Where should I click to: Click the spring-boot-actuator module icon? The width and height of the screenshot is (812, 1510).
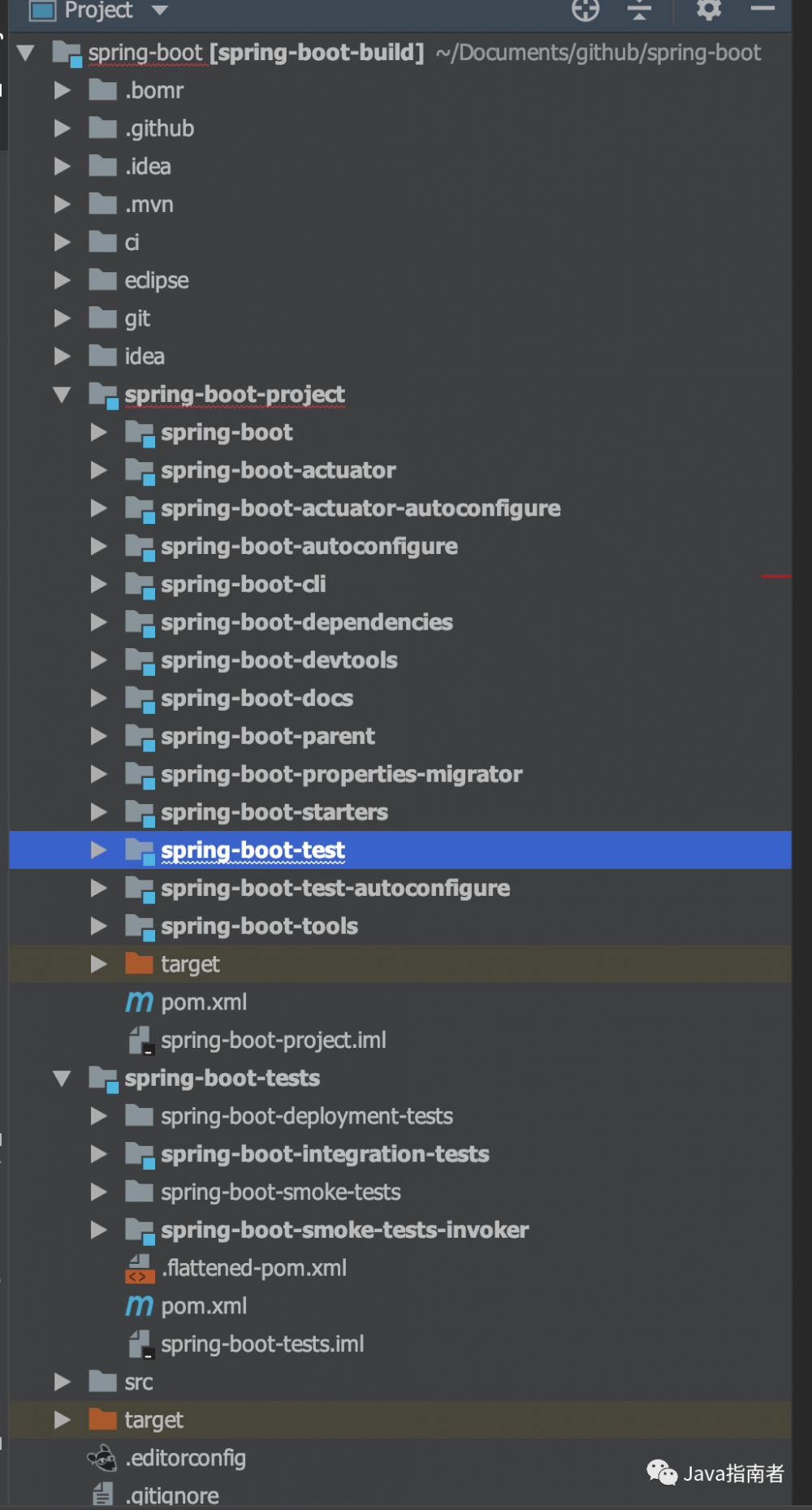click(x=140, y=471)
